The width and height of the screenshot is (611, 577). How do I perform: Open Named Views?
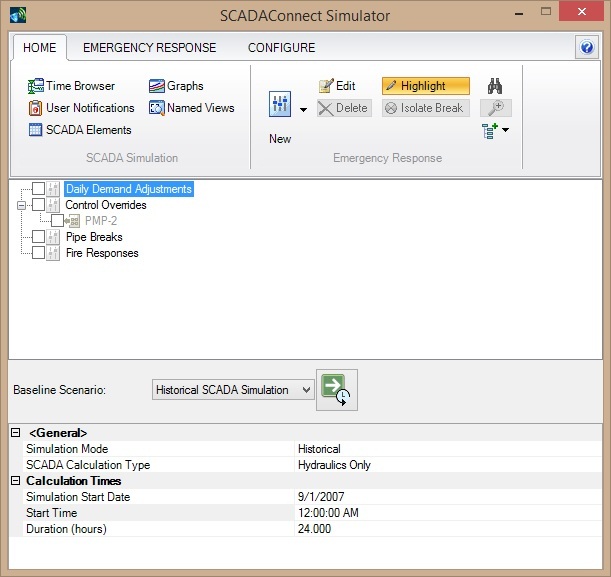tap(191, 108)
